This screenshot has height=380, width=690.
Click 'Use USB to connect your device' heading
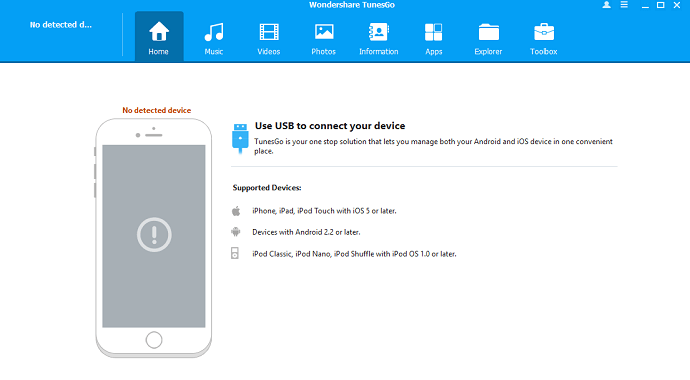pos(330,126)
